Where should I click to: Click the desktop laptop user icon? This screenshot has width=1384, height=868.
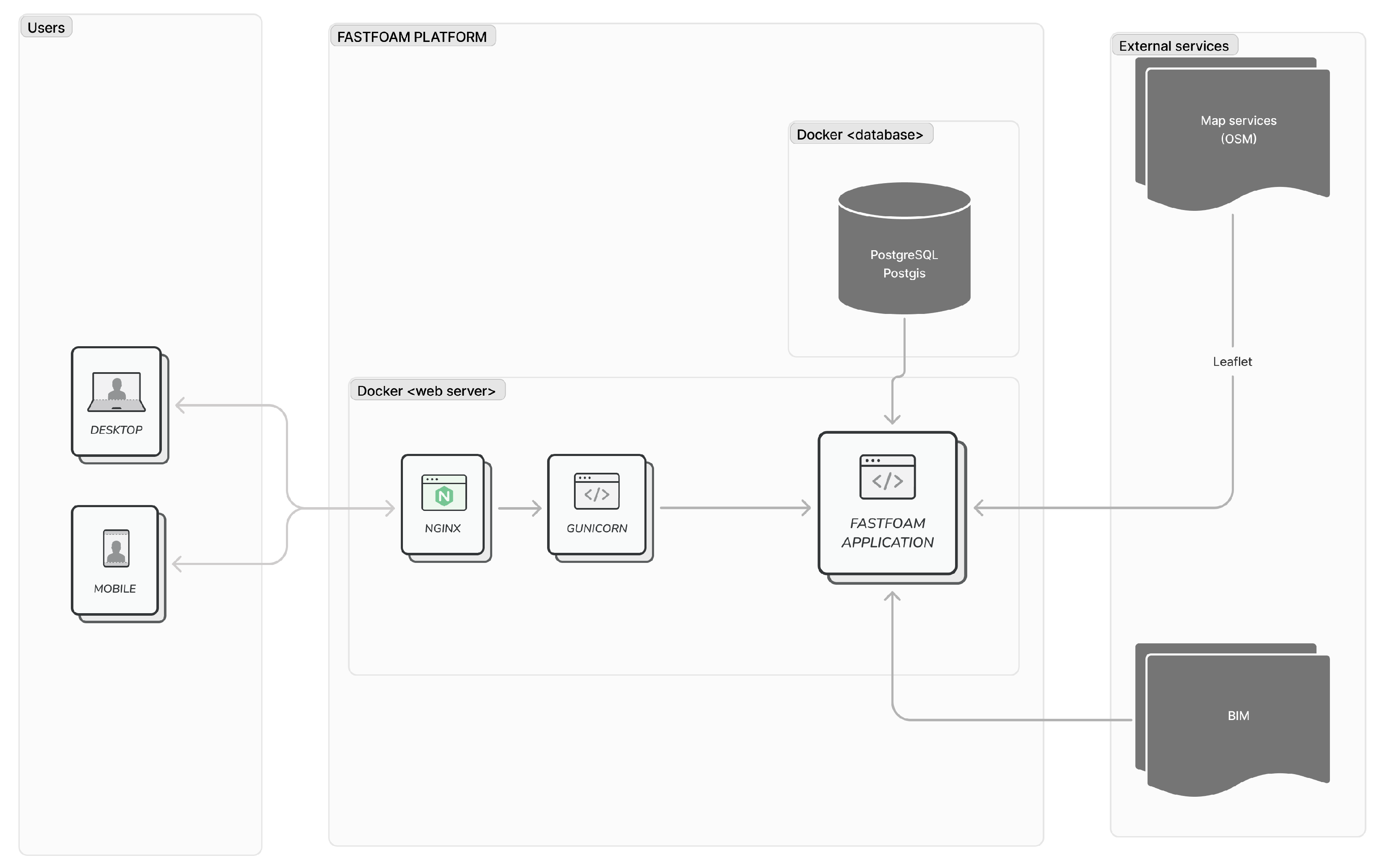117,391
